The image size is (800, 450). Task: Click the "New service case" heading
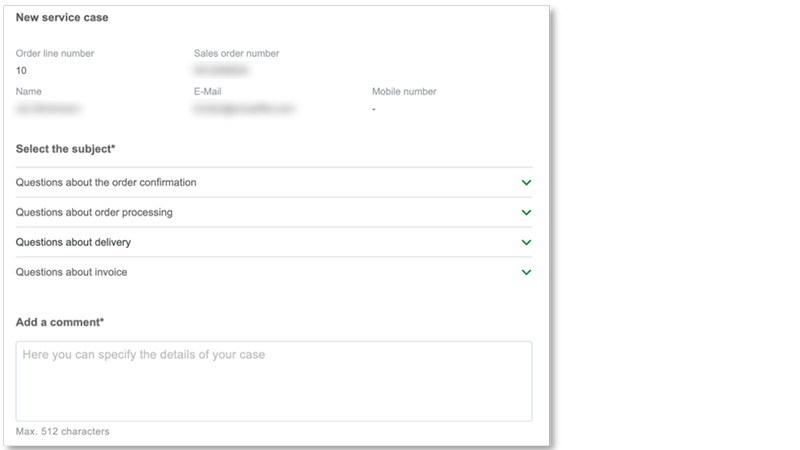click(62, 18)
